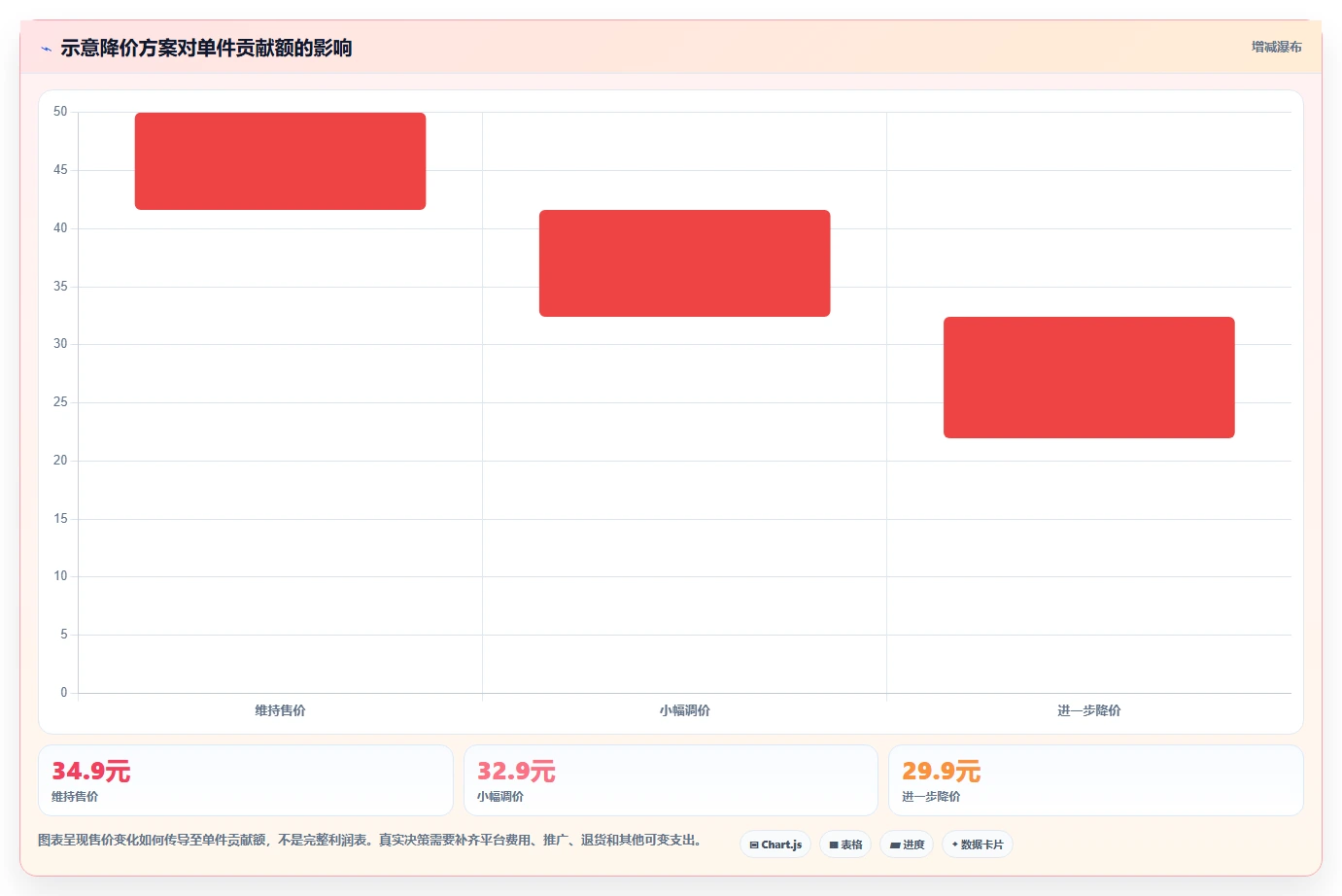The height and width of the screenshot is (896, 1342).
Task: Click the y-axis value 25
Action: click(x=60, y=401)
